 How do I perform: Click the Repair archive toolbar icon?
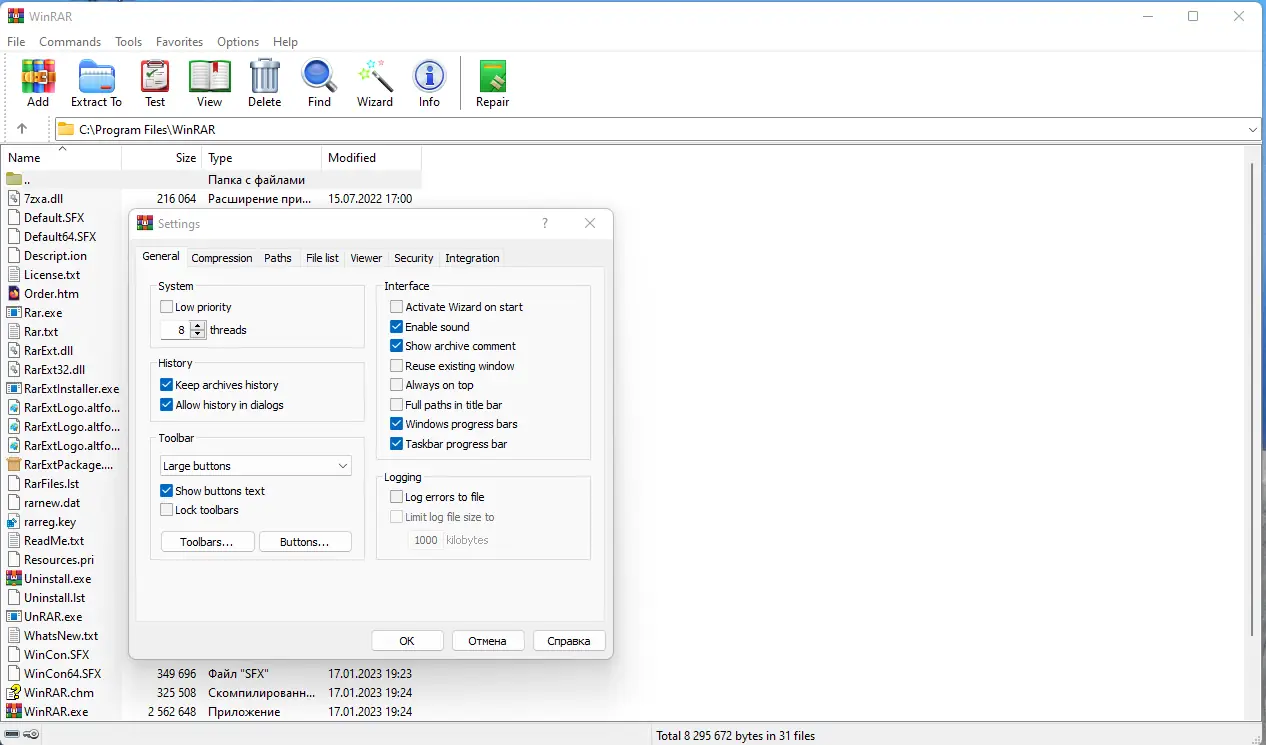pyautogui.click(x=492, y=76)
